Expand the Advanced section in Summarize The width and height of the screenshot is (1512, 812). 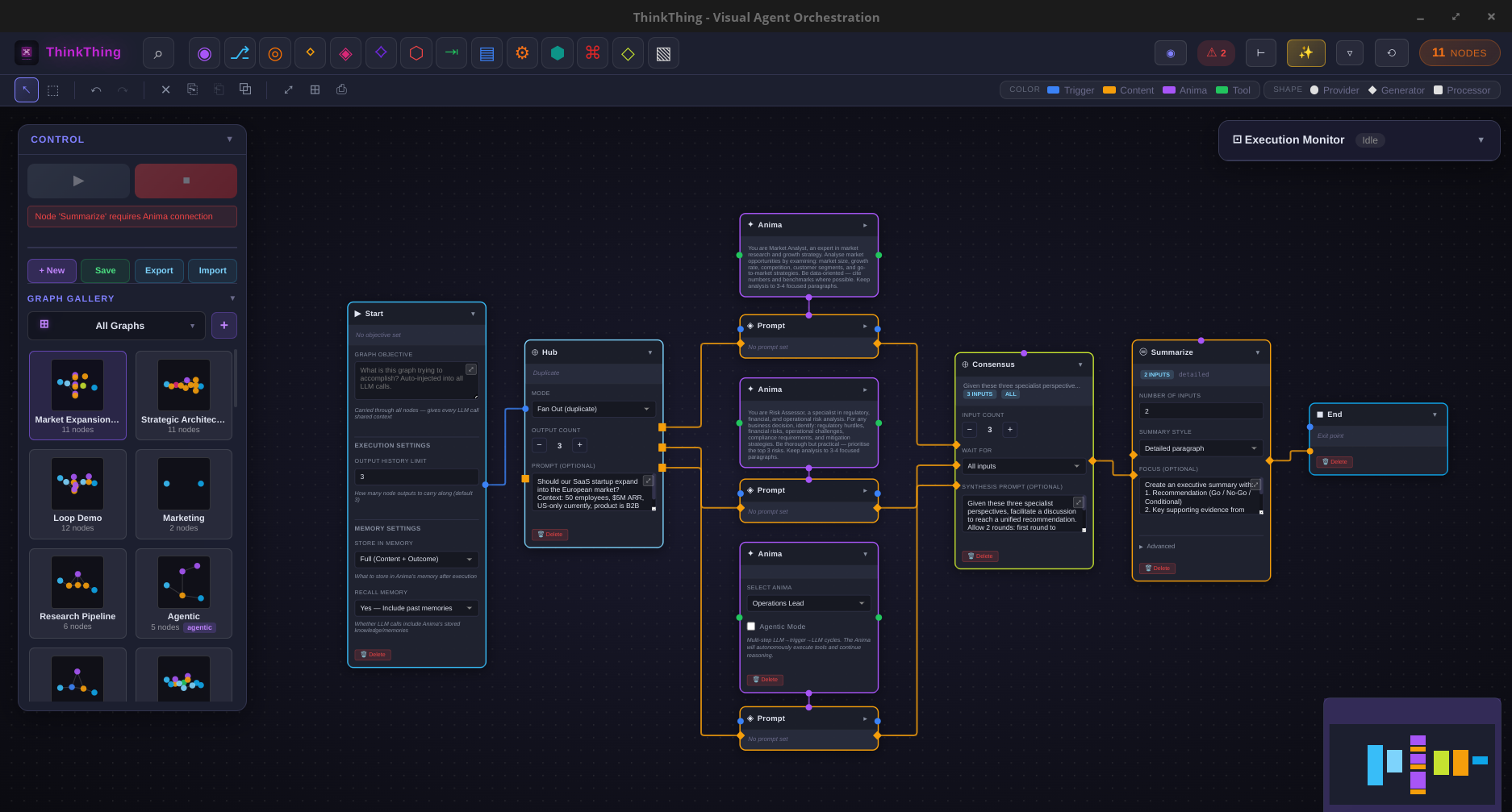coord(1157,547)
